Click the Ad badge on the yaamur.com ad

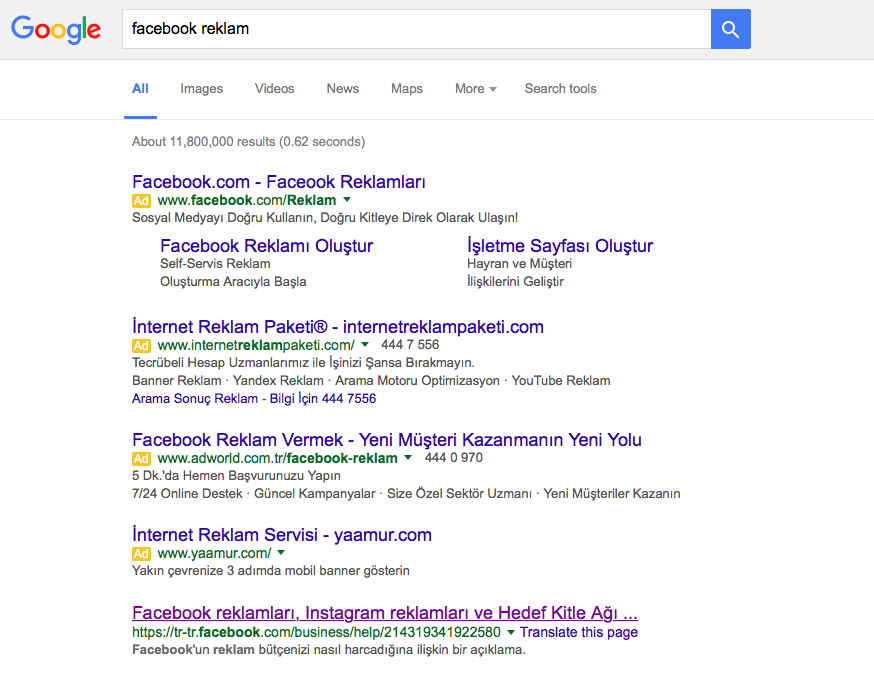coord(140,553)
